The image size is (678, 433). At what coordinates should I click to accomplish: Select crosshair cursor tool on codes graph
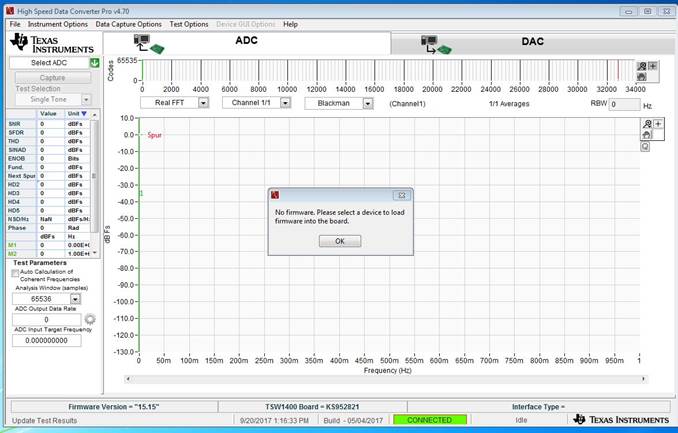[x=652, y=66]
